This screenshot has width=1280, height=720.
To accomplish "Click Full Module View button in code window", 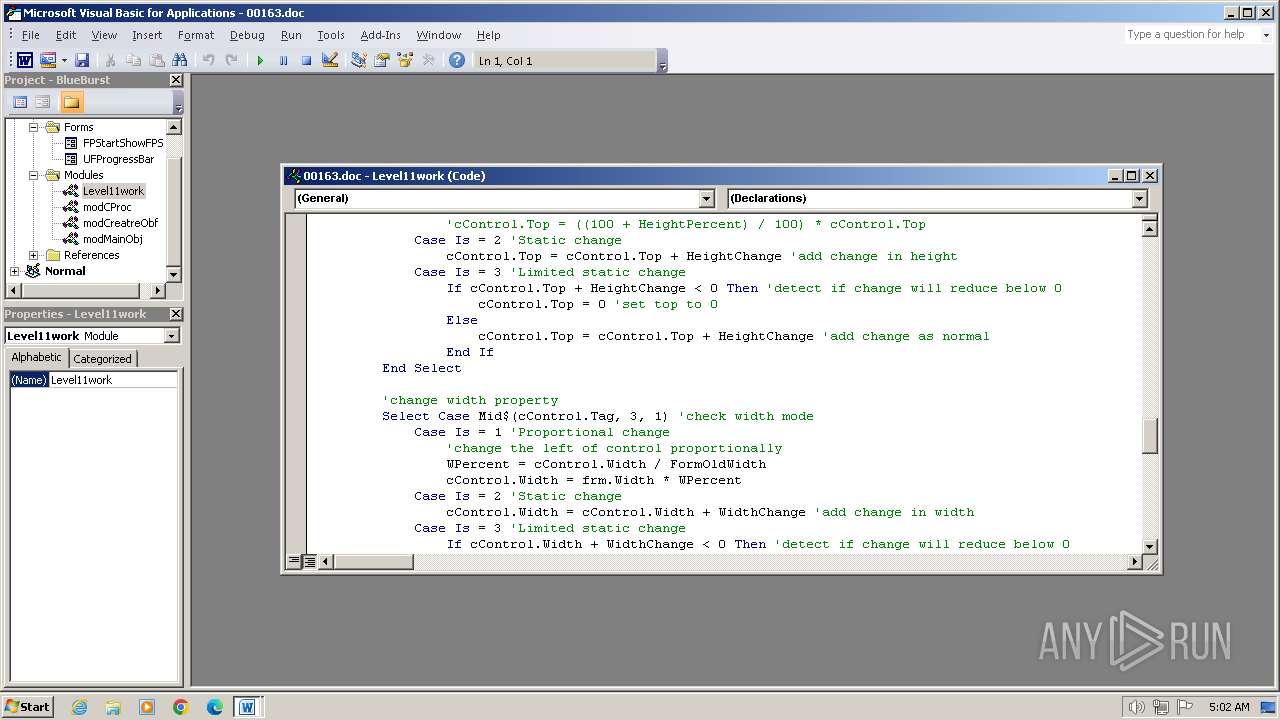I will pos(310,562).
